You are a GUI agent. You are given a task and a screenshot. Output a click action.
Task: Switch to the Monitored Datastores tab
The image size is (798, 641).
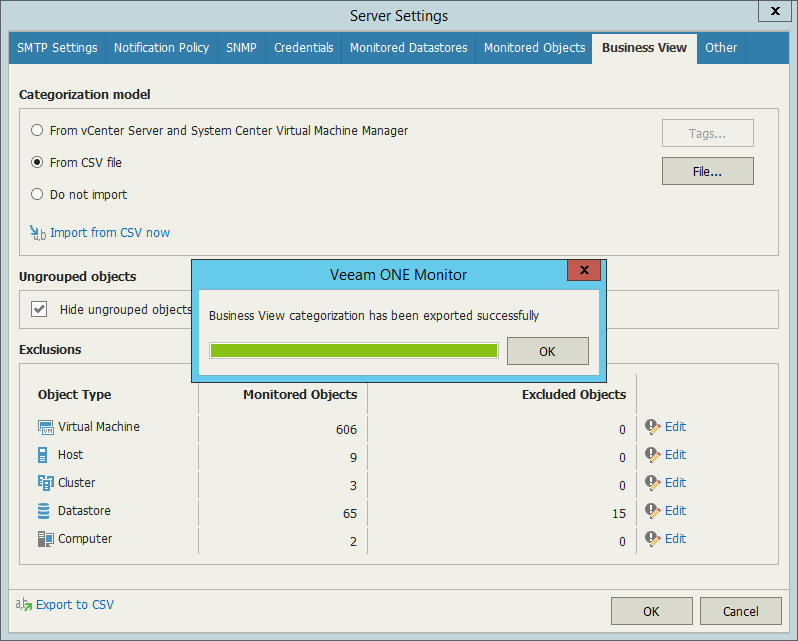(409, 48)
